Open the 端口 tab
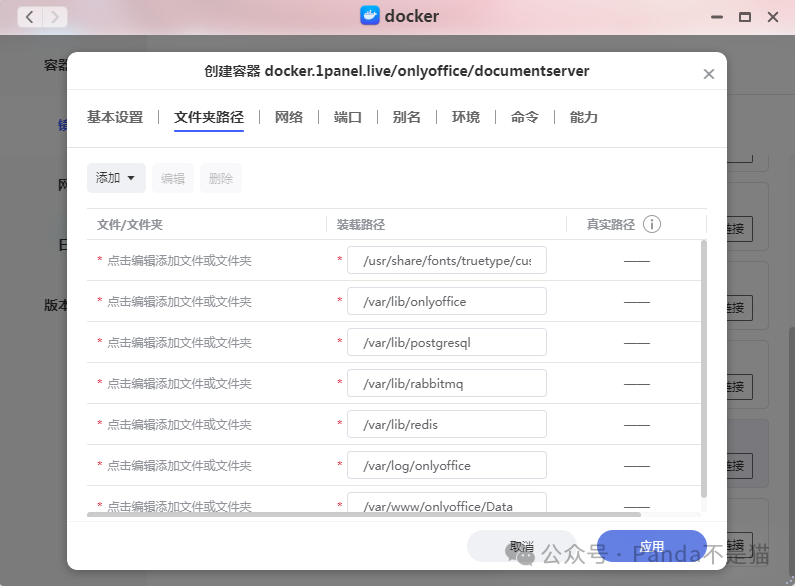 348,117
